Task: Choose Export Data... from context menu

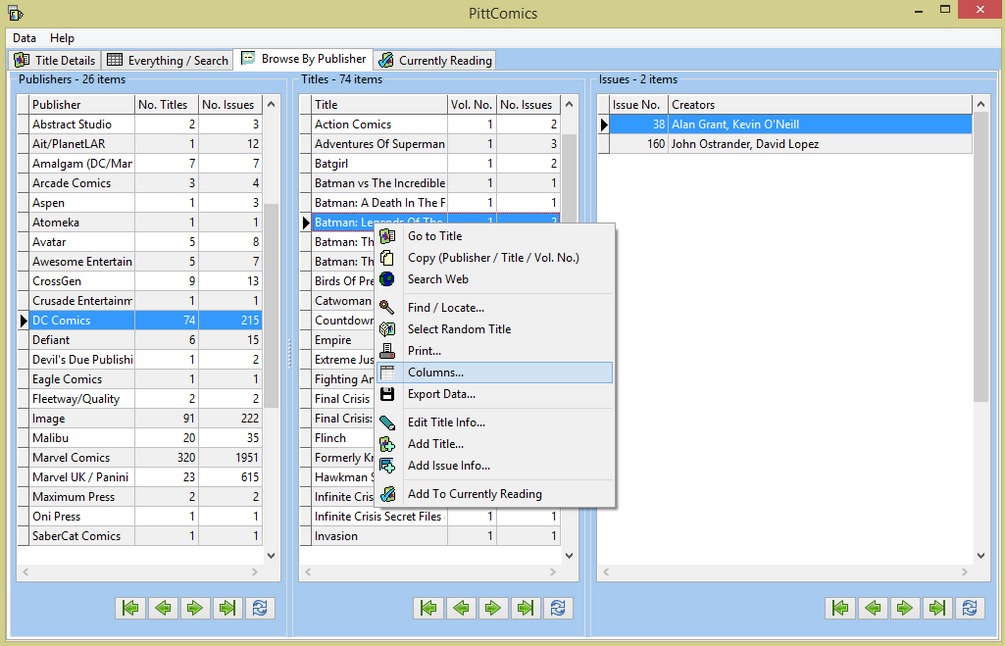Action: click(495, 394)
